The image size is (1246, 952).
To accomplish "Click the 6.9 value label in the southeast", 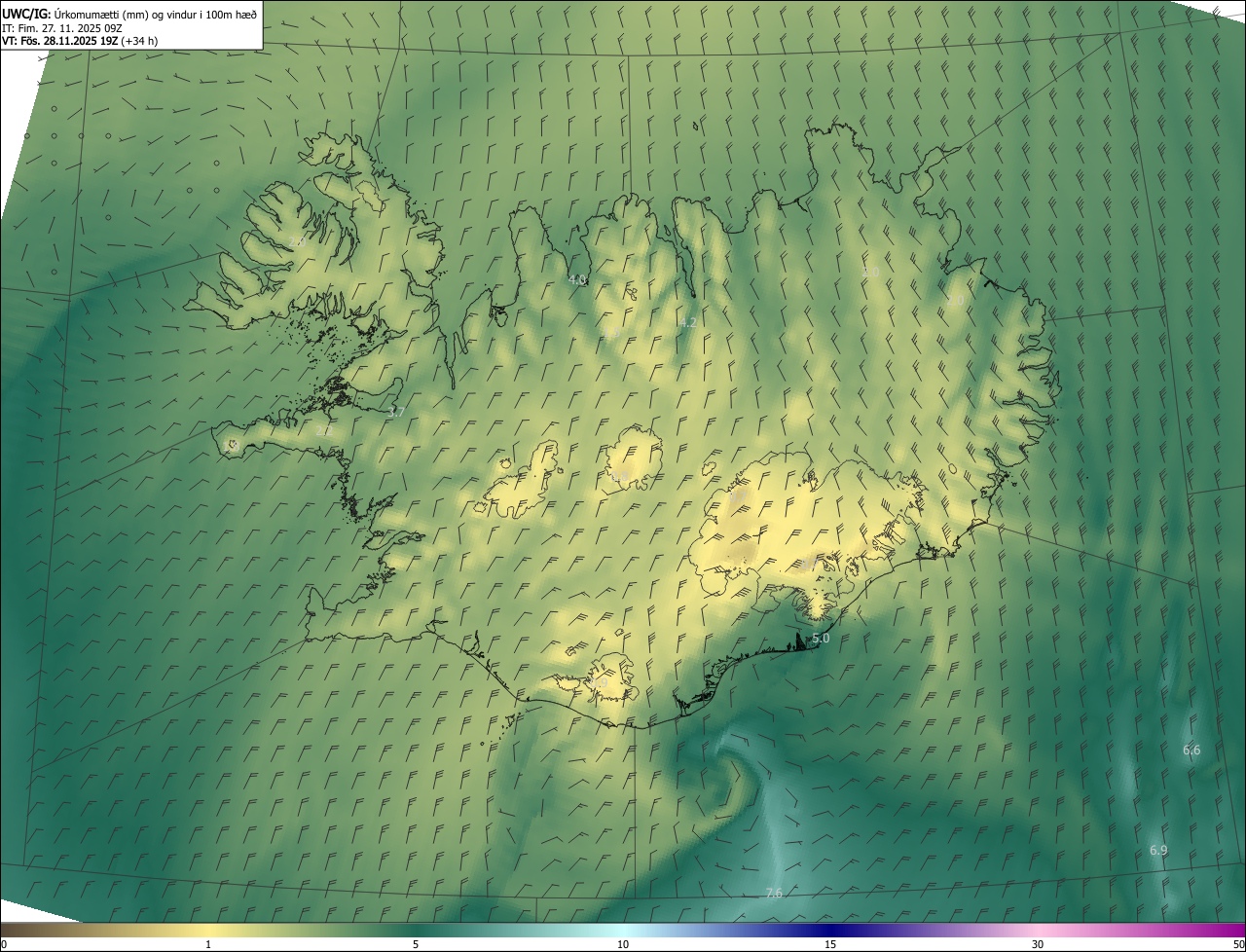I will [x=1158, y=850].
